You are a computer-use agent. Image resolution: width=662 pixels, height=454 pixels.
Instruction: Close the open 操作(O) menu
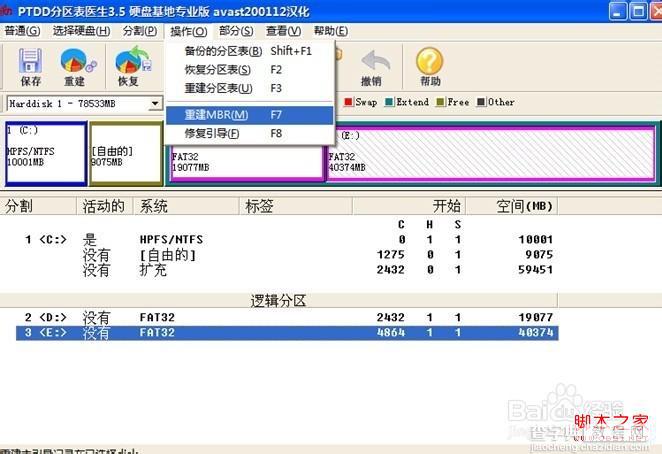(x=189, y=31)
